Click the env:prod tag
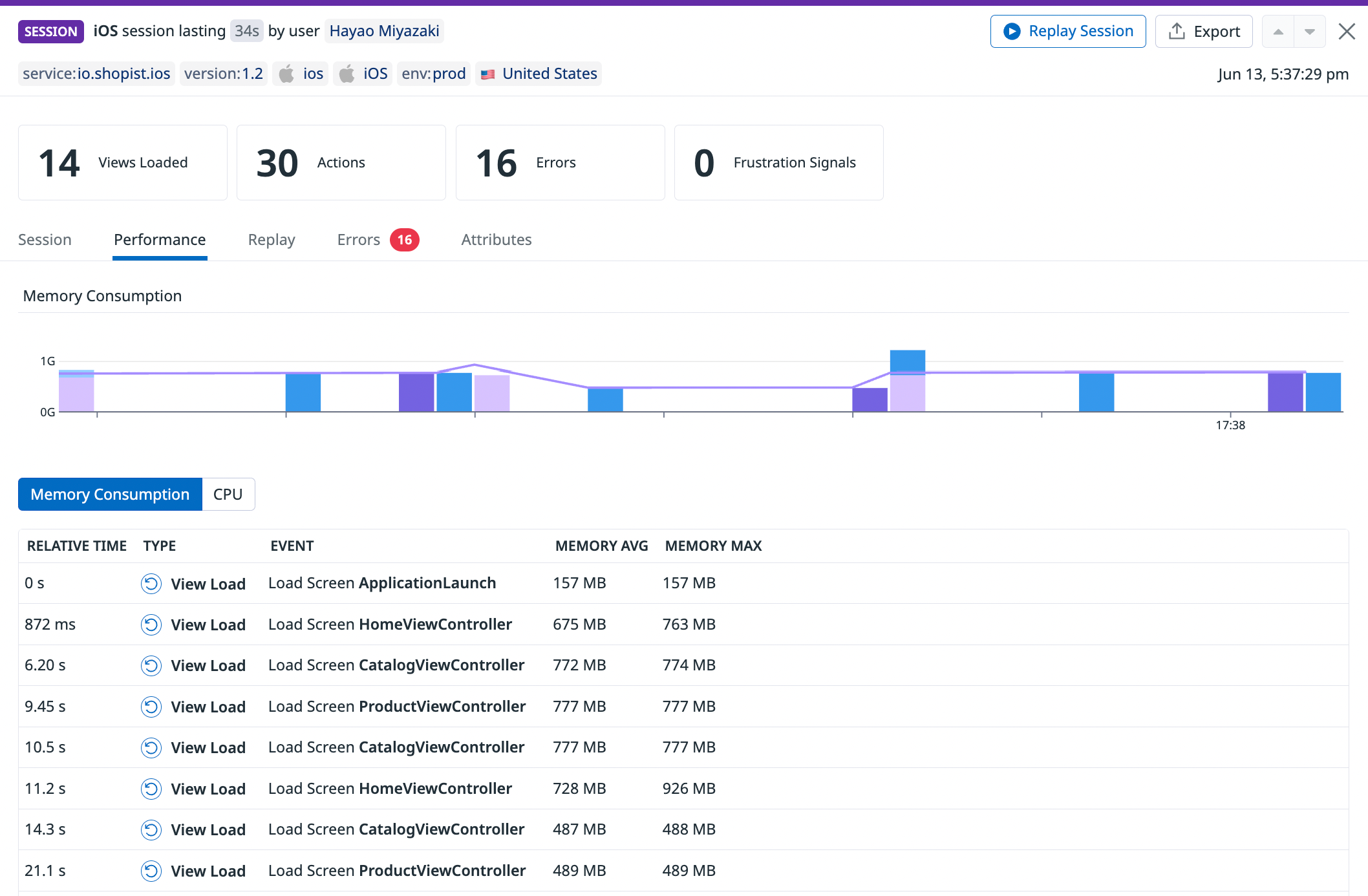 (x=433, y=73)
